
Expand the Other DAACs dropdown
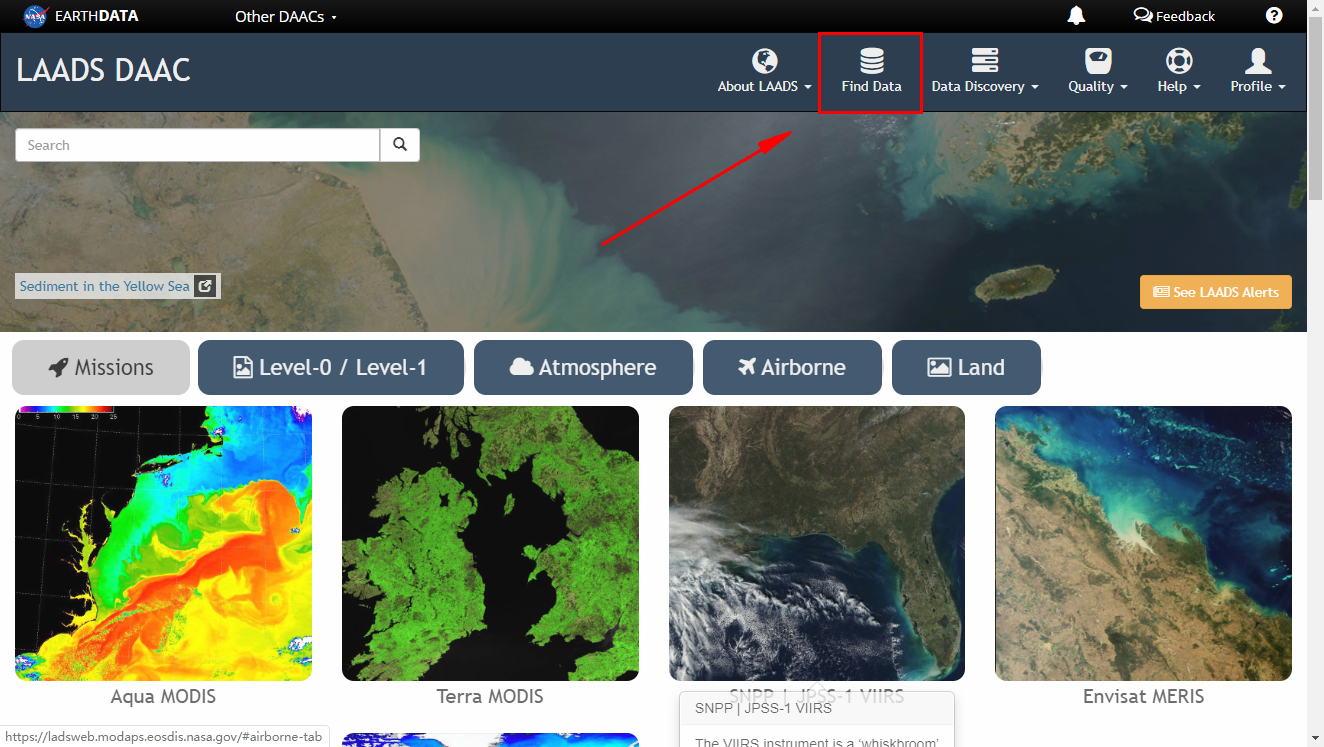(286, 16)
